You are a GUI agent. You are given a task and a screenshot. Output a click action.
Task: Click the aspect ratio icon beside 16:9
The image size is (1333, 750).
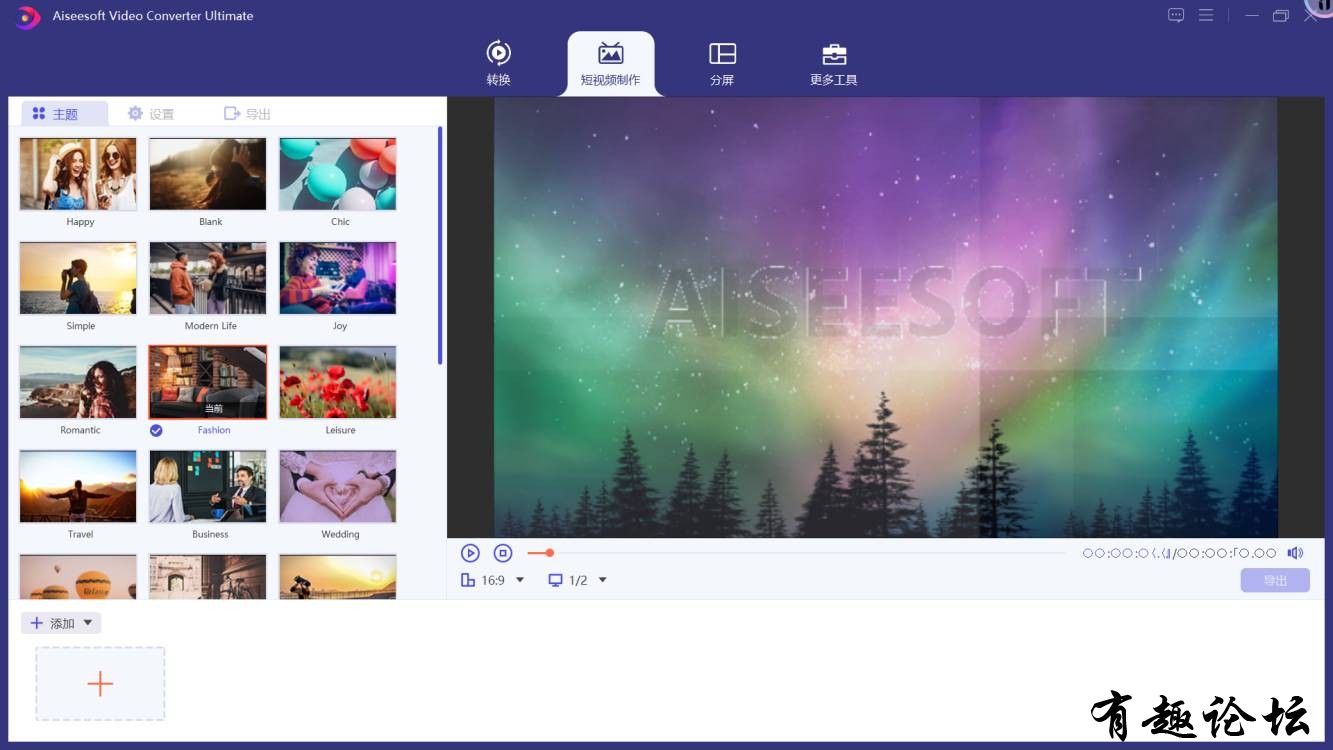pos(467,580)
